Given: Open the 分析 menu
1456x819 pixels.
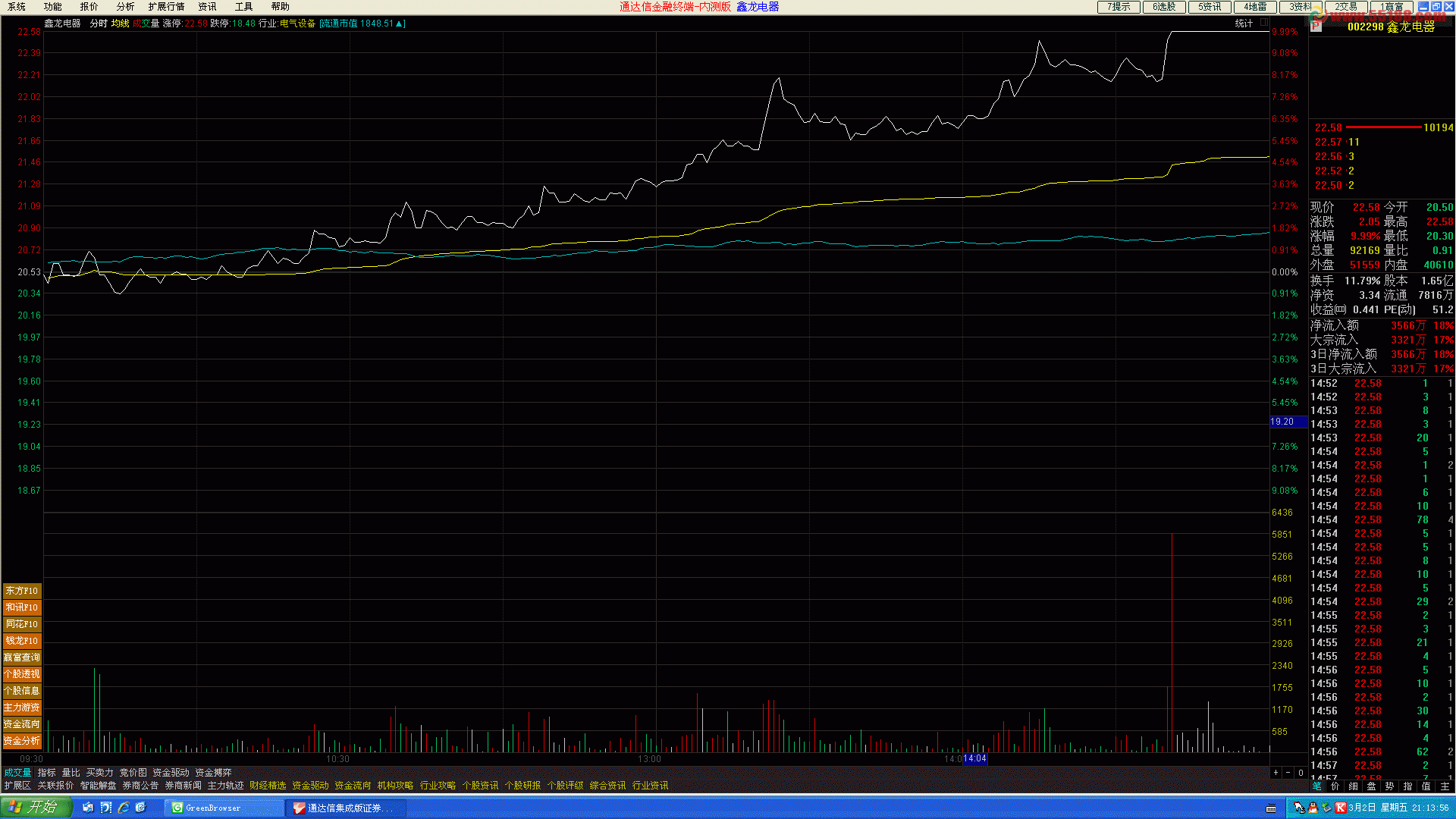Looking at the screenshot, I should click(x=126, y=7).
